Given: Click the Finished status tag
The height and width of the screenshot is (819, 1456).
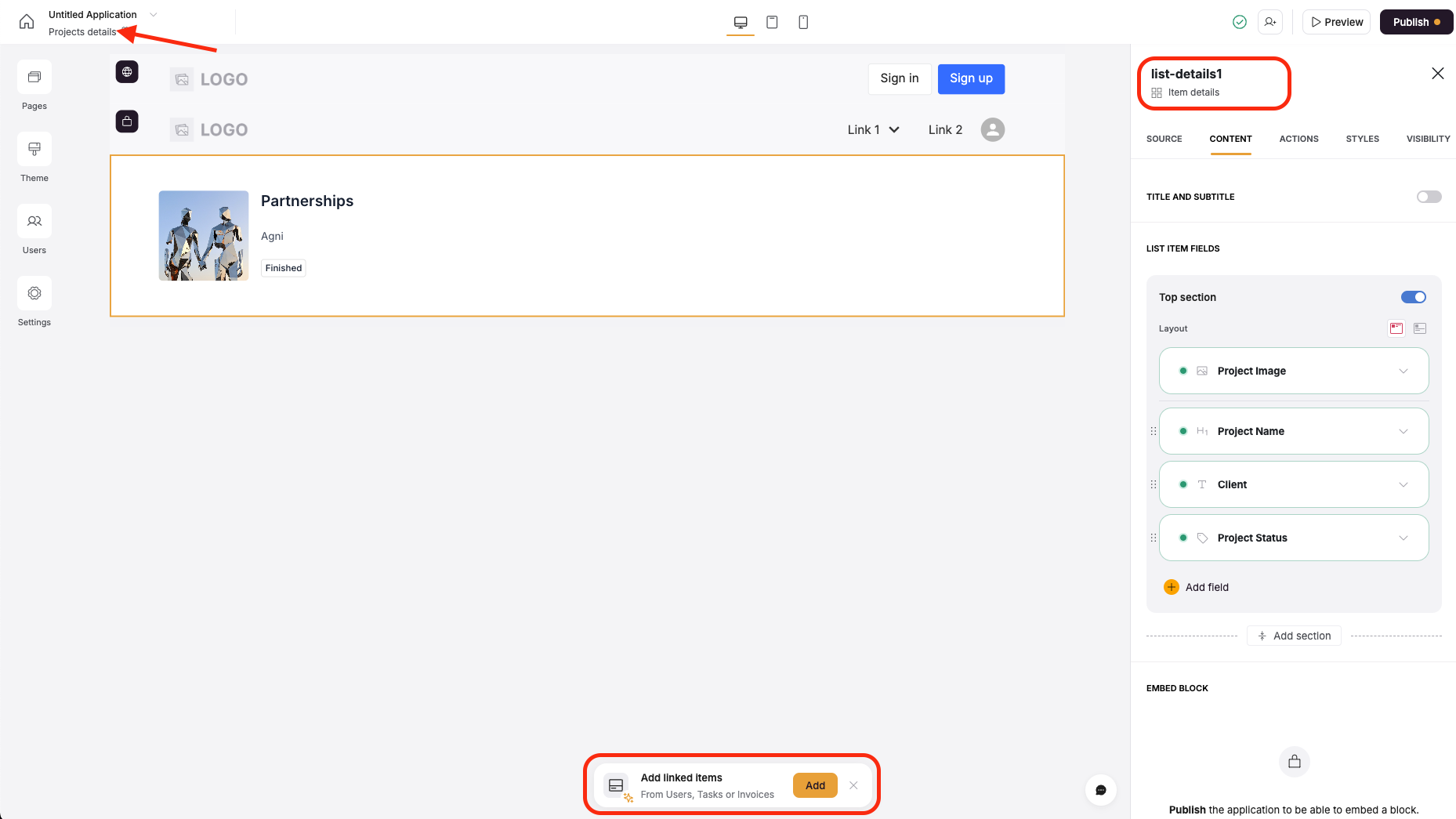Looking at the screenshot, I should click(284, 268).
